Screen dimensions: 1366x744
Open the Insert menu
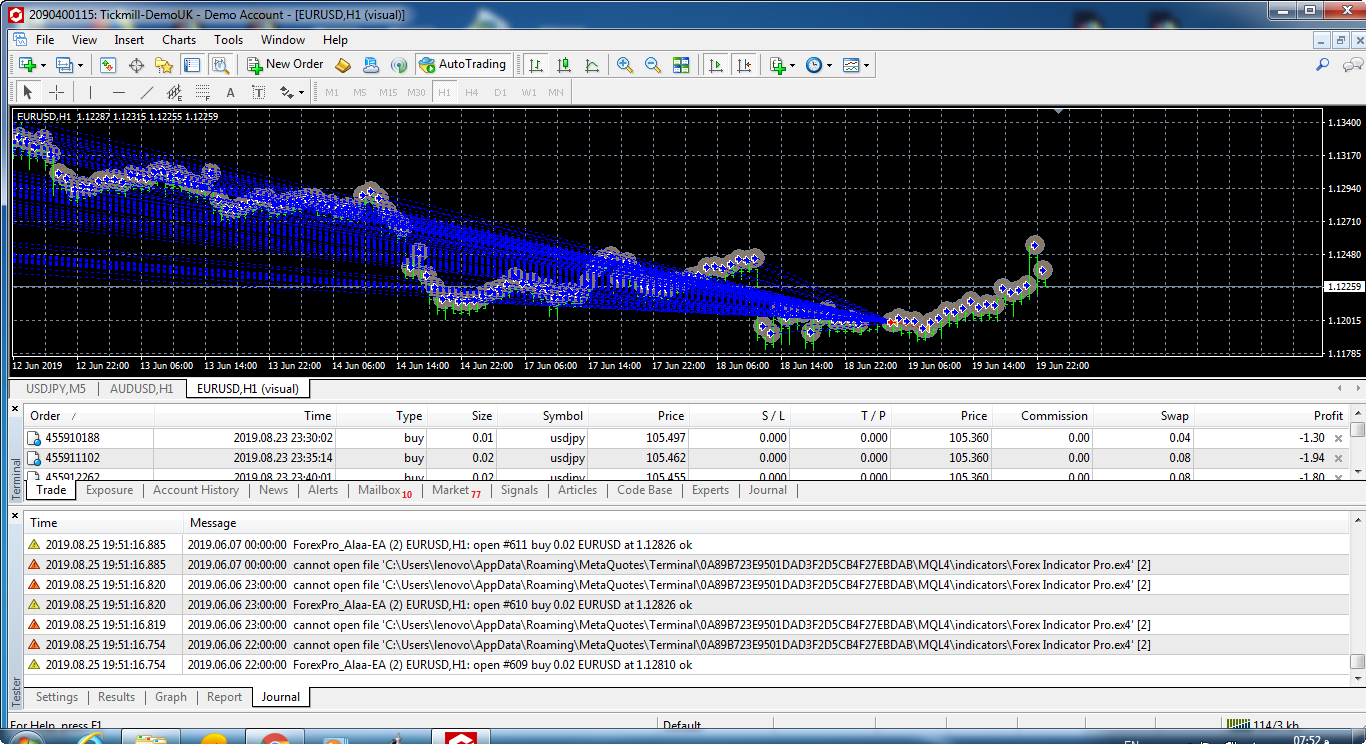(129, 40)
